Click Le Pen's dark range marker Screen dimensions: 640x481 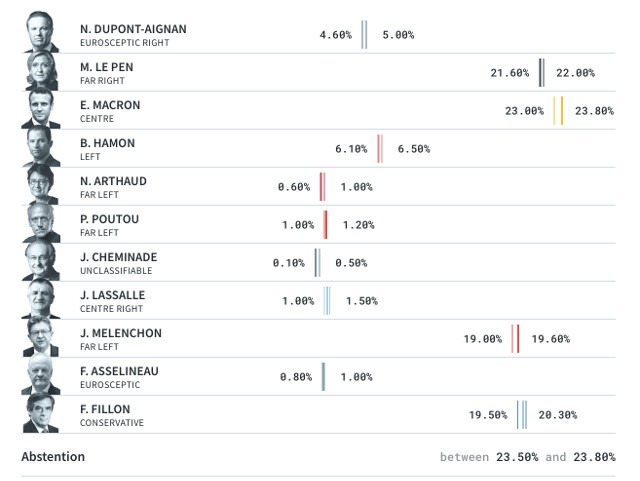click(542, 73)
